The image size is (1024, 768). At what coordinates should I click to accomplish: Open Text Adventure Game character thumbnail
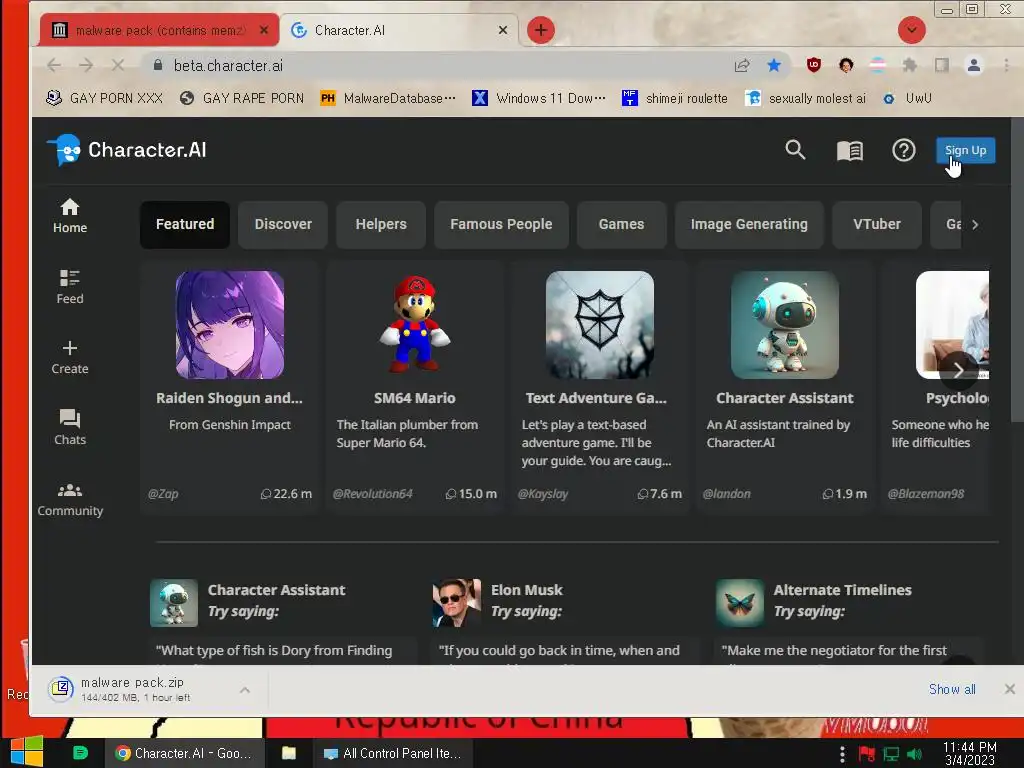pyautogui.click(x=600, y=325)
